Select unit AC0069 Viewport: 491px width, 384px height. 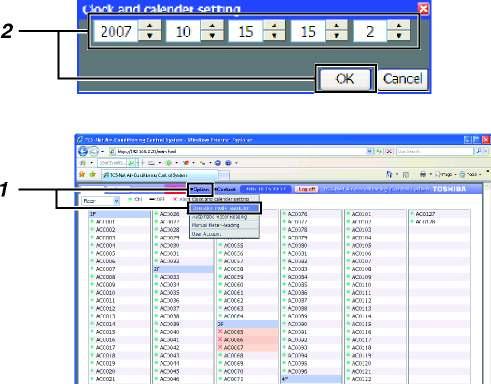click(234, 363)
